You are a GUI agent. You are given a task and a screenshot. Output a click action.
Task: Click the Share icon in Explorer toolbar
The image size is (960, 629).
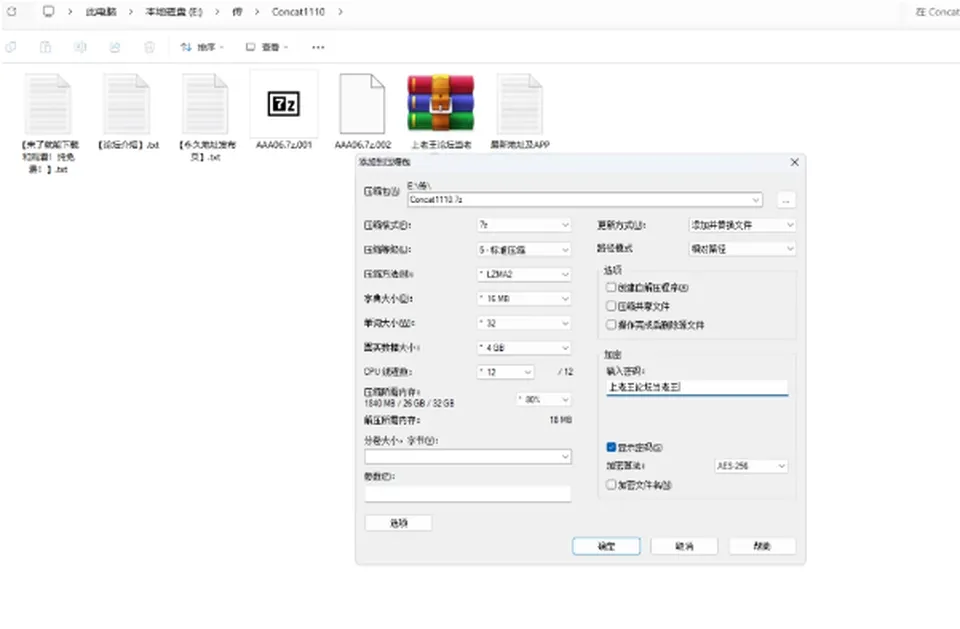114,47
